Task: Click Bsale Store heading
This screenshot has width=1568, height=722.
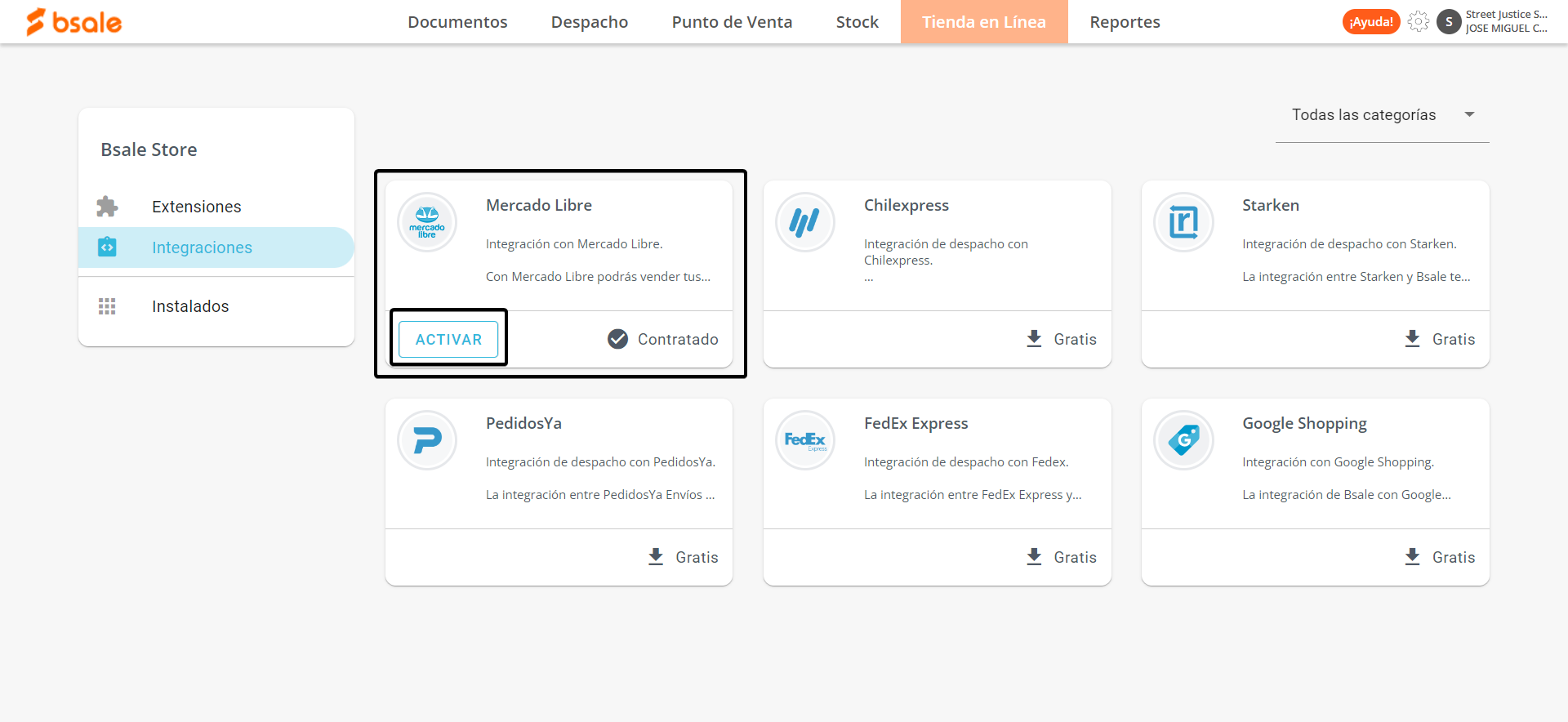Action: click(x=149, y=149)
